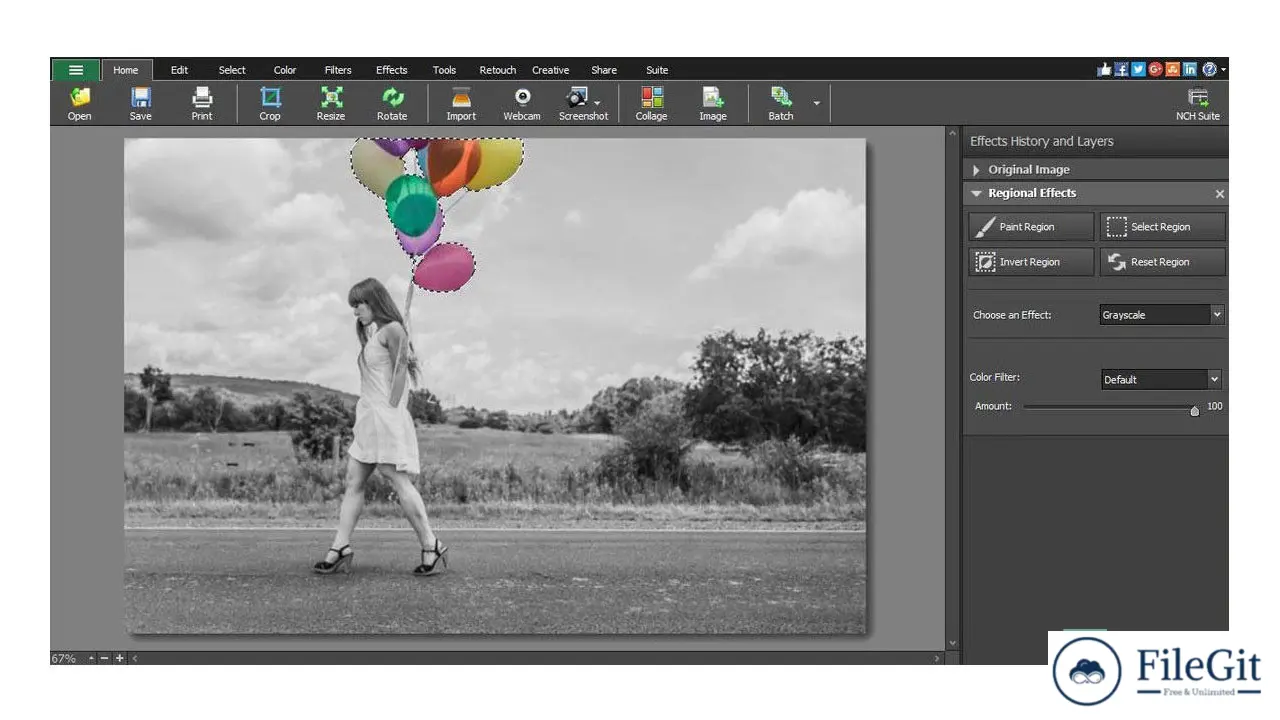Save the image using Save icon
Image resolution: width=1280 pixels, height=720 pixels.
coord(141,103)
